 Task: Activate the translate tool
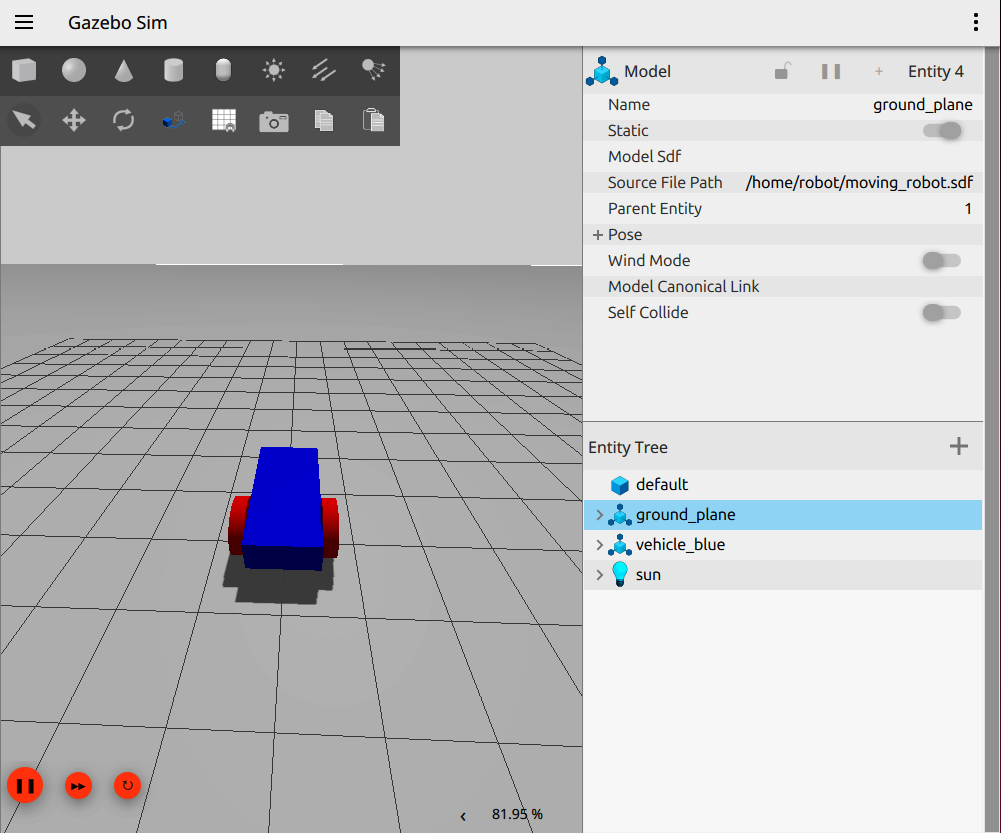coord(73,119)
